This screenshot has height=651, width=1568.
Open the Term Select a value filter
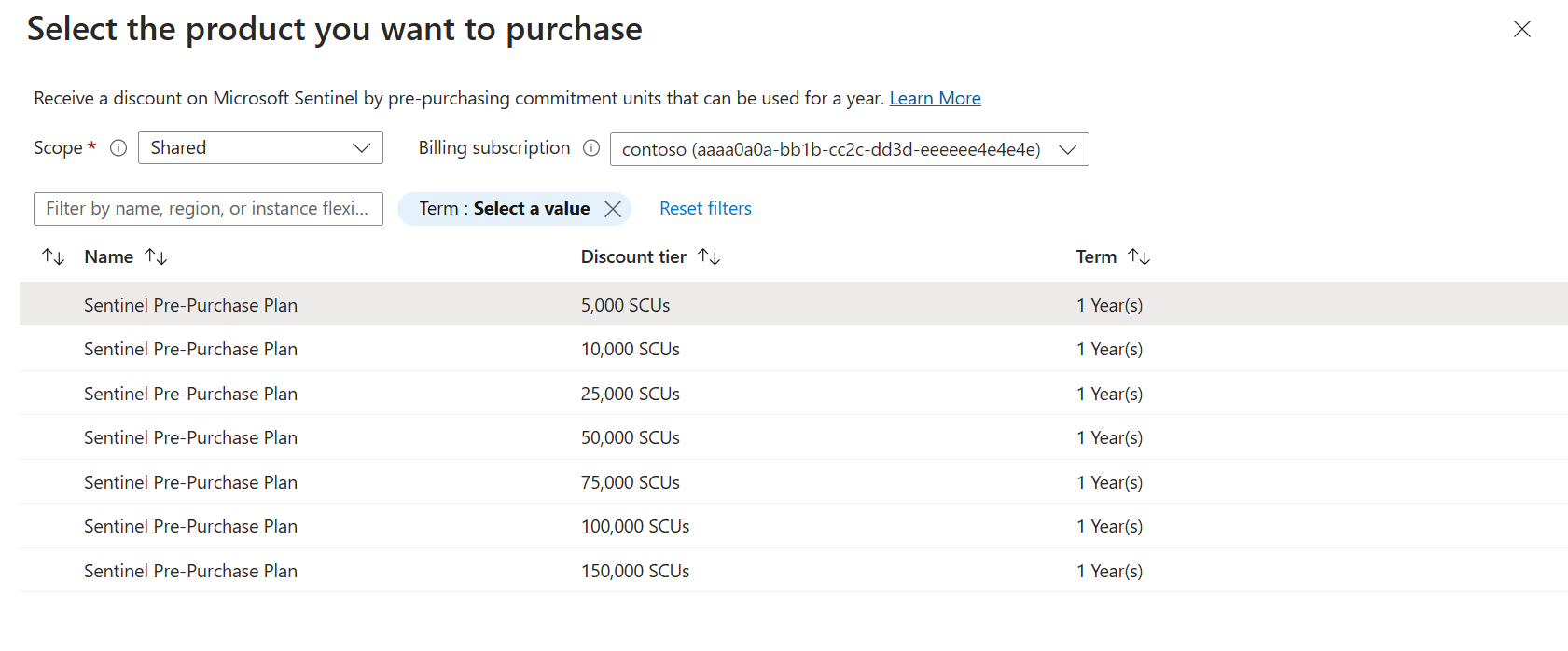click(x=504, y=209)
